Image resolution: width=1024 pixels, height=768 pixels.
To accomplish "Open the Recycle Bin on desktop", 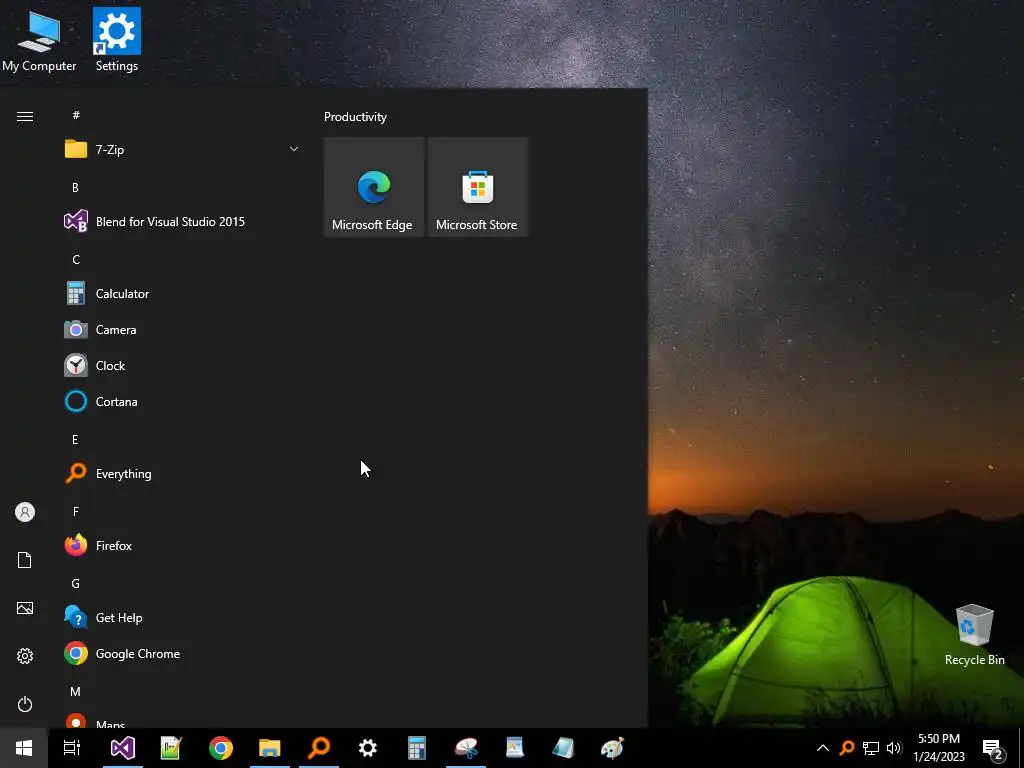I will [974, 635].
